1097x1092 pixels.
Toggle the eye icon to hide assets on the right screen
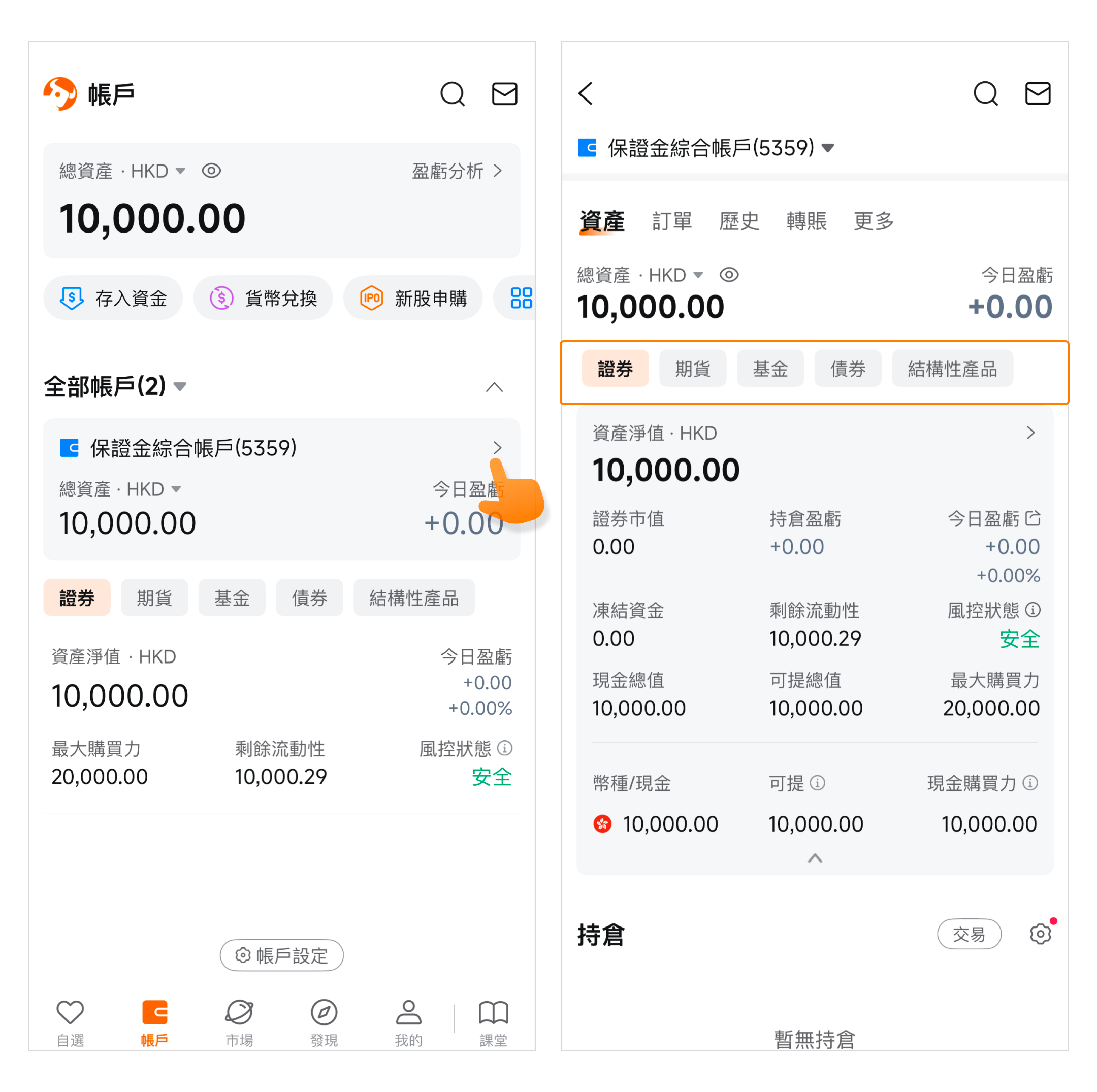pyautogui.click(x=729, y=275)
